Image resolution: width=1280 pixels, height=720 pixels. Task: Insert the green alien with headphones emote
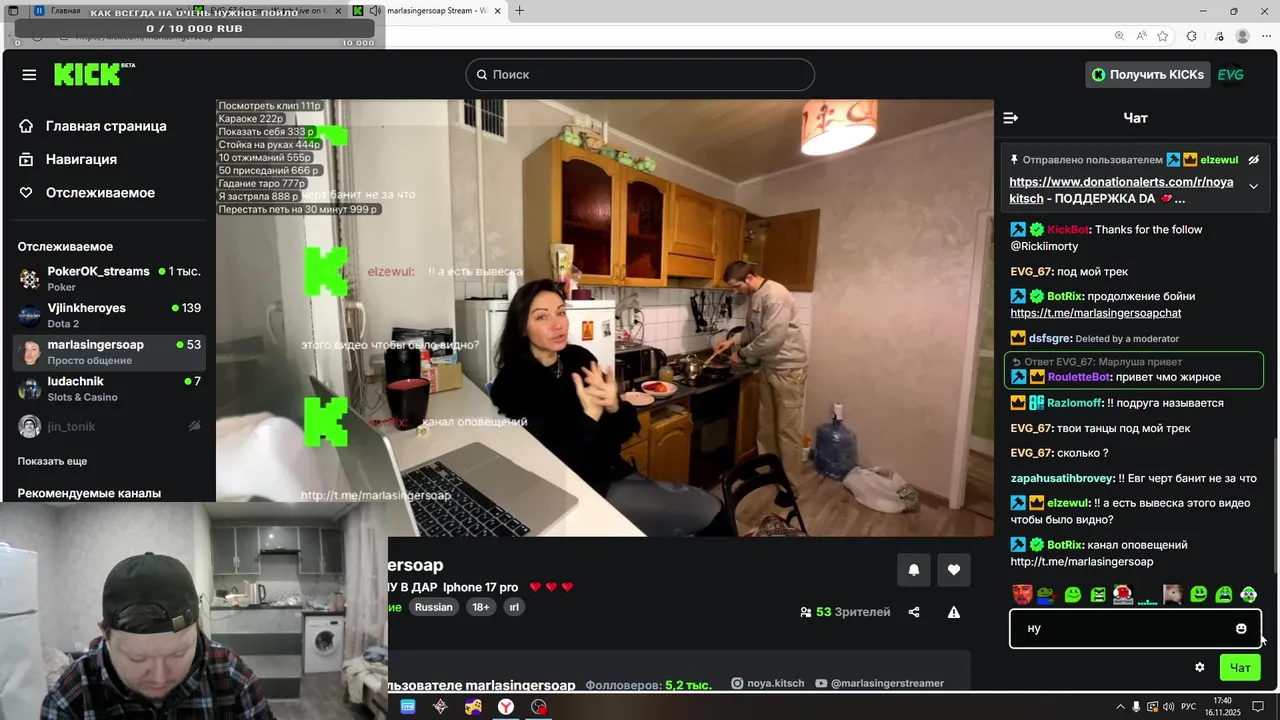point(1248,595)
